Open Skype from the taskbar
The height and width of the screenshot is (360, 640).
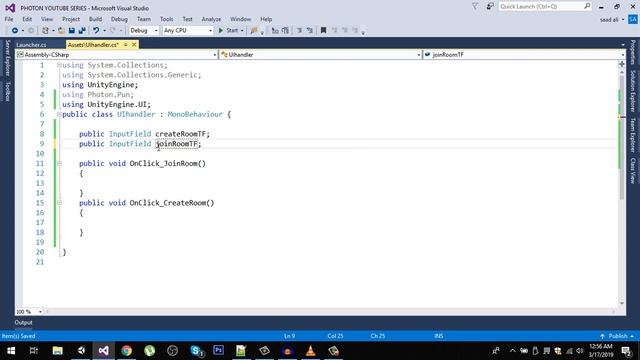click(196, 351)
